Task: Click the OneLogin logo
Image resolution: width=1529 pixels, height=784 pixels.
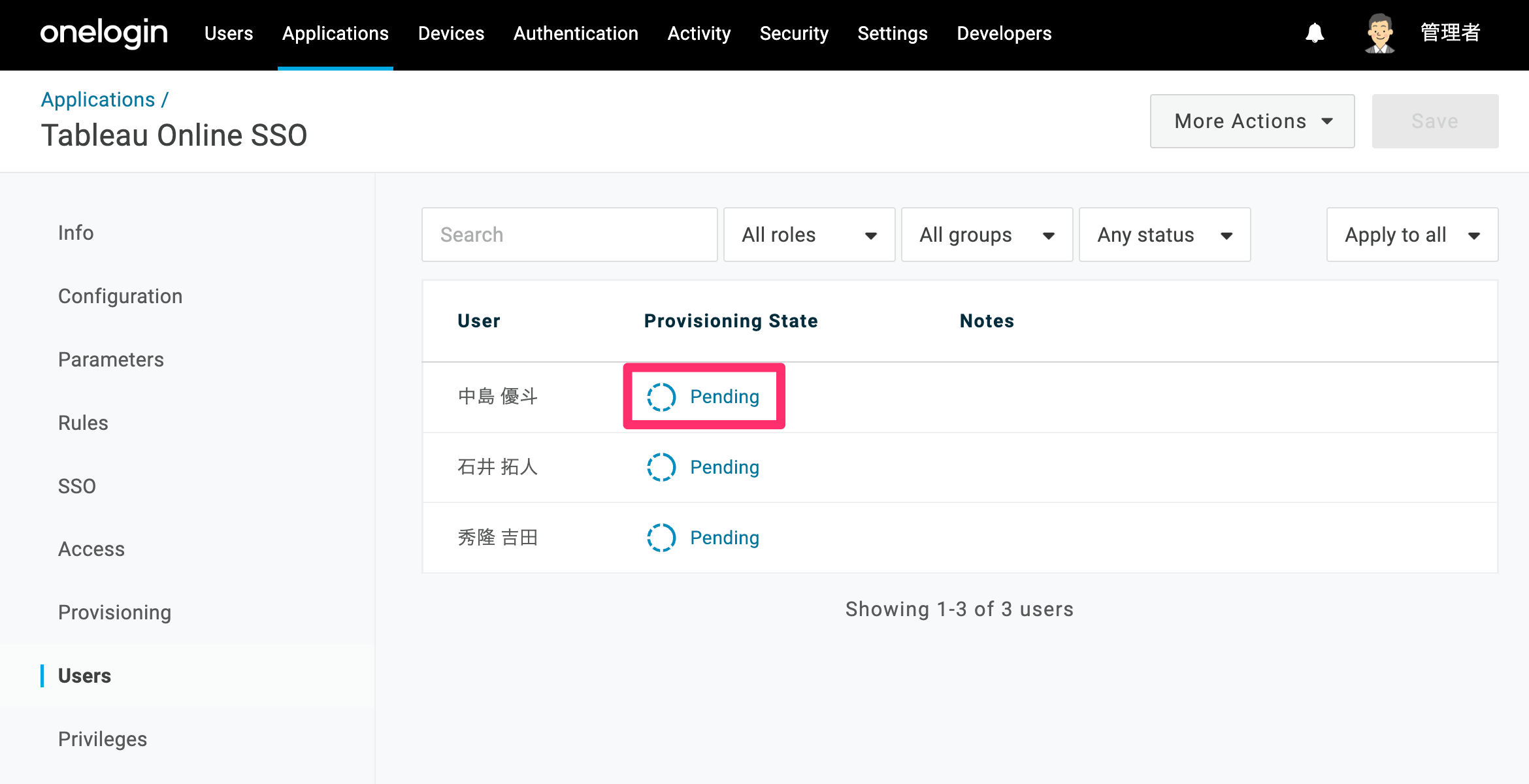Action: click(x=104, y=33)
